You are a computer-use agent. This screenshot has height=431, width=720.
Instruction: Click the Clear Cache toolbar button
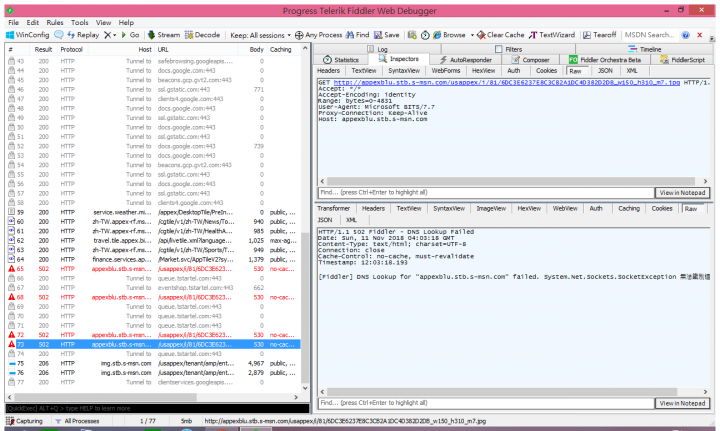501,35
